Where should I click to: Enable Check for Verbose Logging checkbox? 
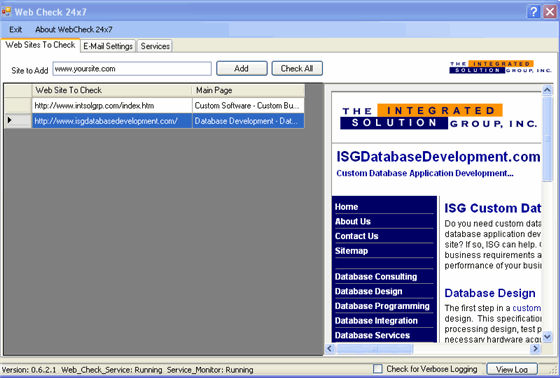pyautogui.click(x=378, y=369)
